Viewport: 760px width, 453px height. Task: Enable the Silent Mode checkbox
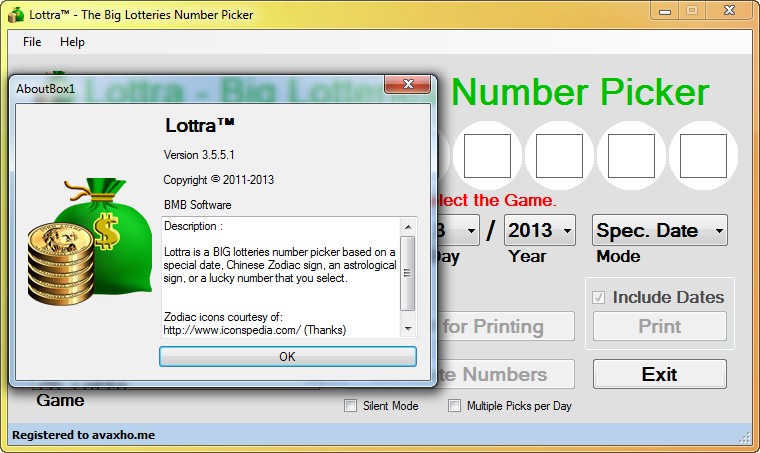(350, 406)
